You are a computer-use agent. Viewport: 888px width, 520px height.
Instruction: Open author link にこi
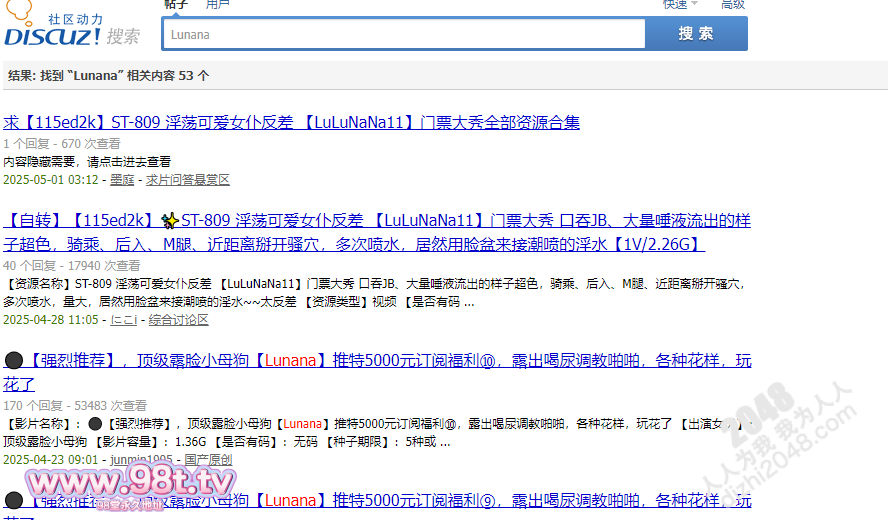tap(123, 320)
